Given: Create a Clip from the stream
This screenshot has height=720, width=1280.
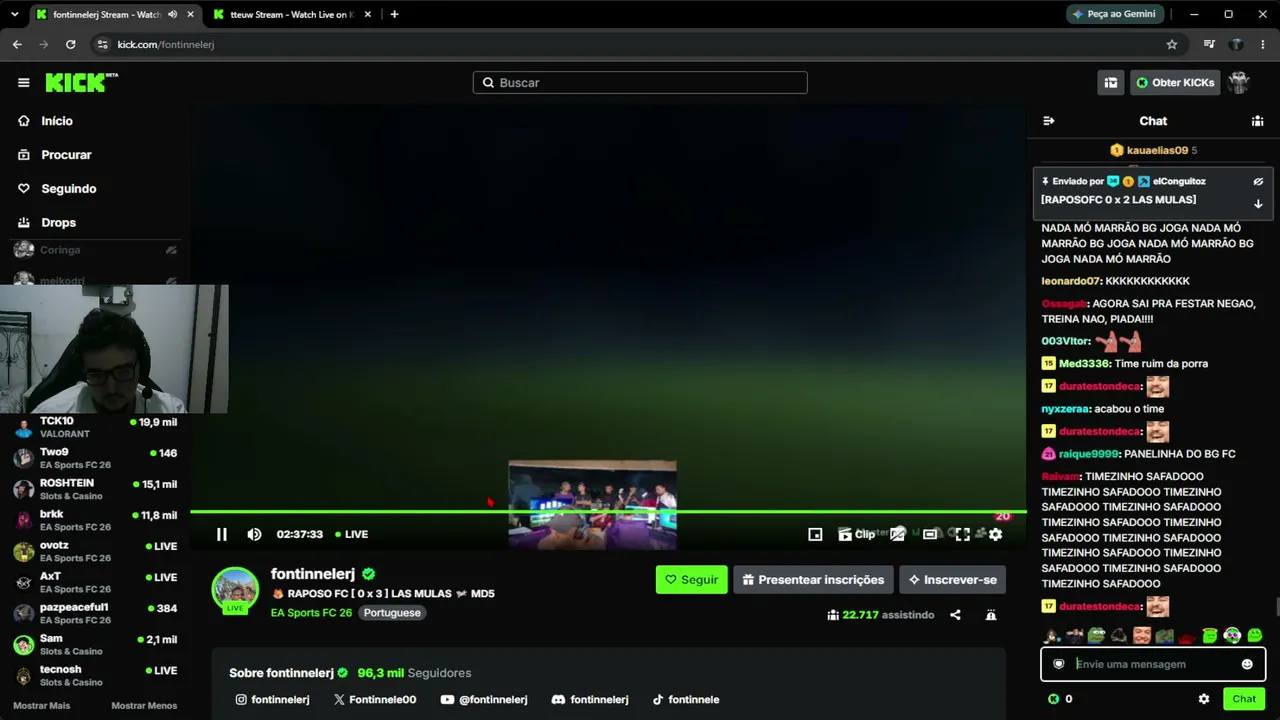Looking at the screenshot, I should 856,534.
